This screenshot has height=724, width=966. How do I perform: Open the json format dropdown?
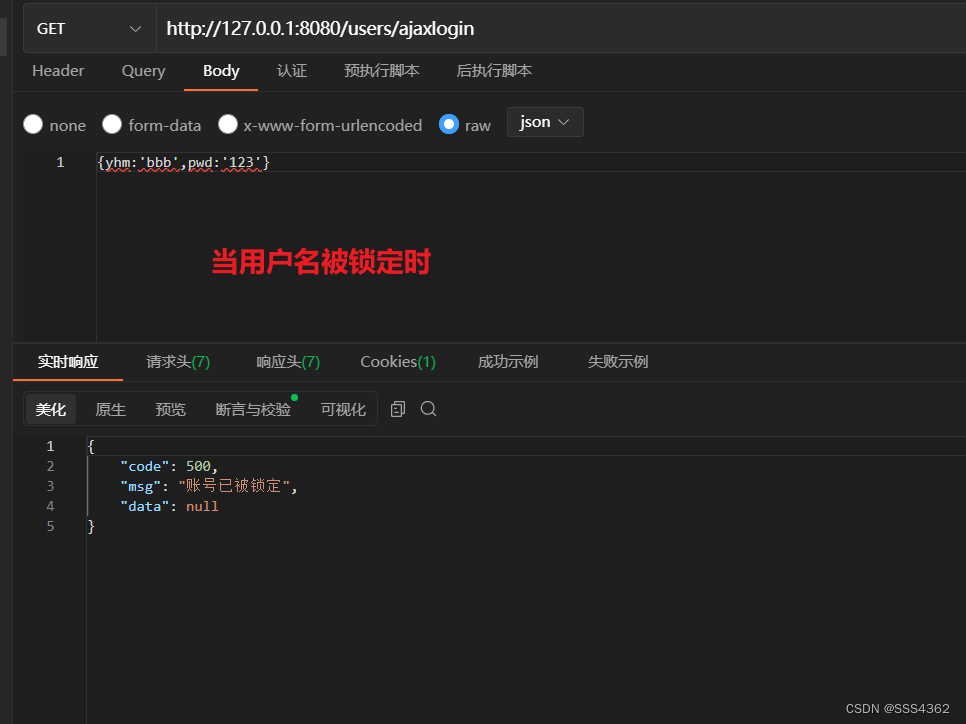(545, 122)
